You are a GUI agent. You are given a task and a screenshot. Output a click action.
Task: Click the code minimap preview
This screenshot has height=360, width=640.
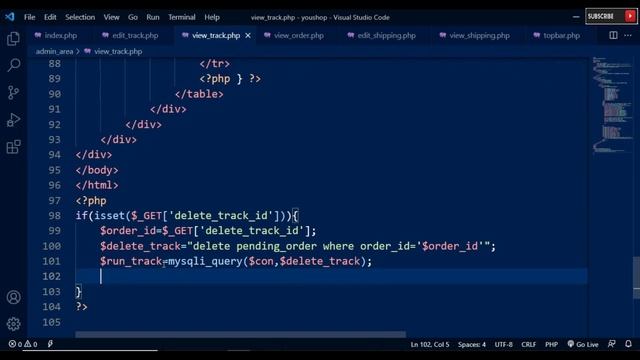point(611,105)
